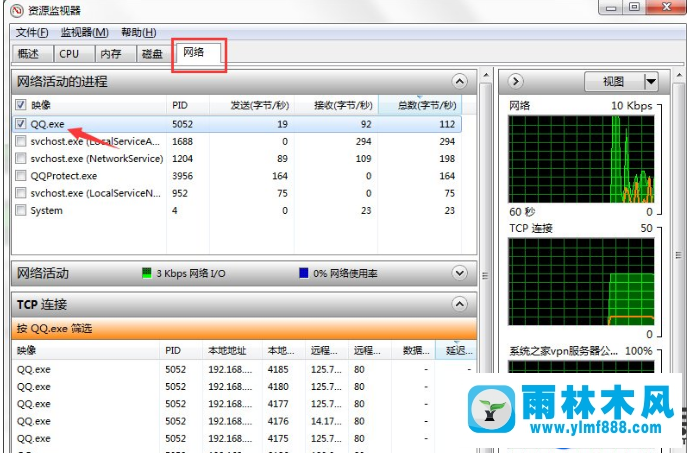This screenshot has width=687, height=453.
Task: Sort TCP connections by 本地地址 column
Action: click(232, 350)
